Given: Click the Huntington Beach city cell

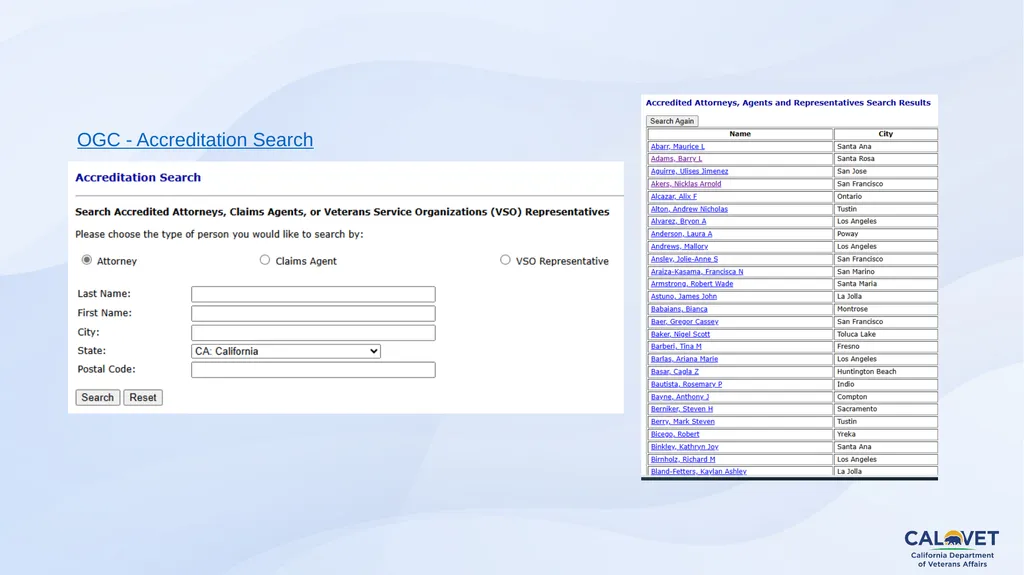Looking at the screenshot, I should (886, 371).
